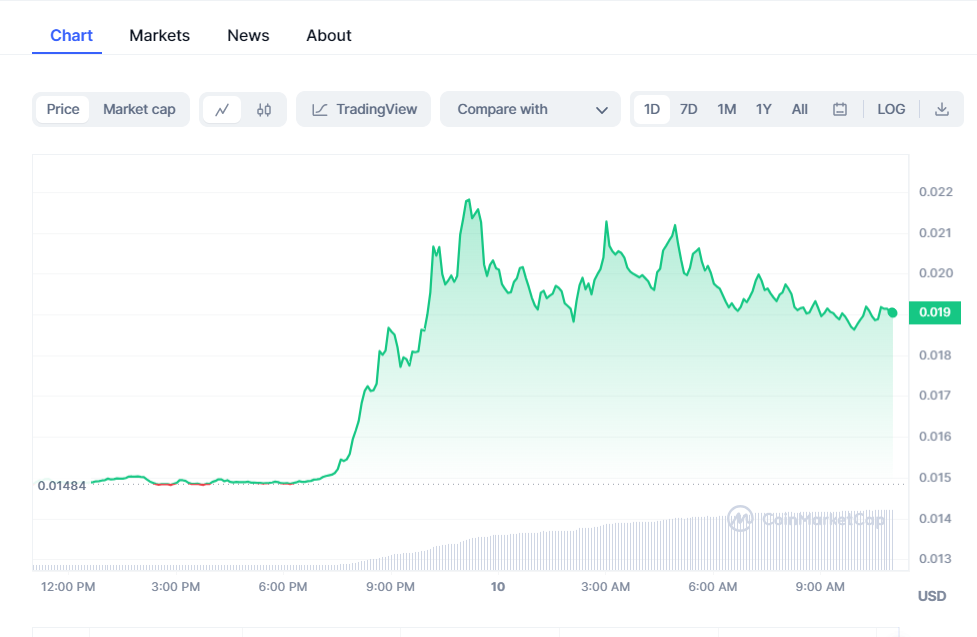The height and width of the screenshot is (637, 977).
Task: Open the custom date range calendar
Action: [x=840, y=109]
